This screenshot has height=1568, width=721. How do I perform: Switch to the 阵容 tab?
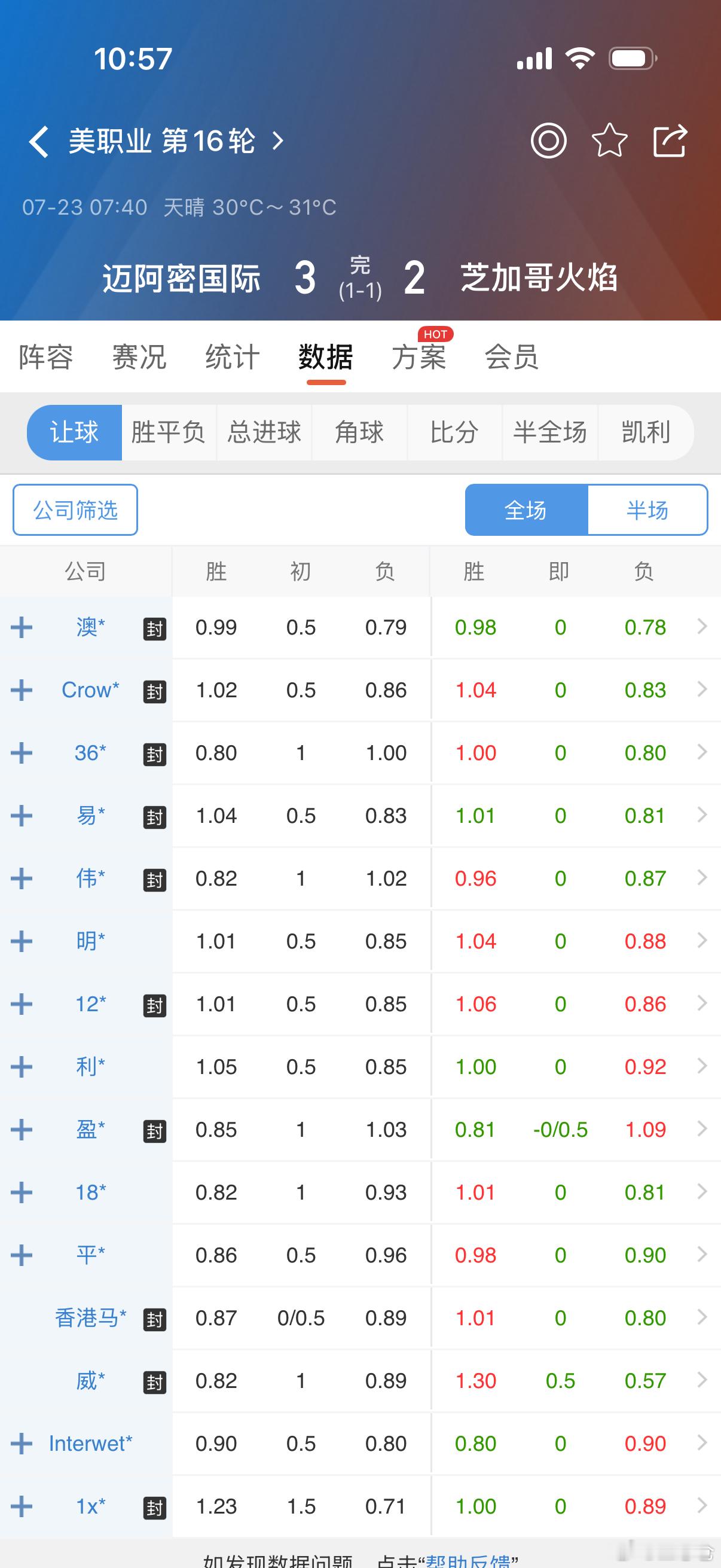pos(46,356)
